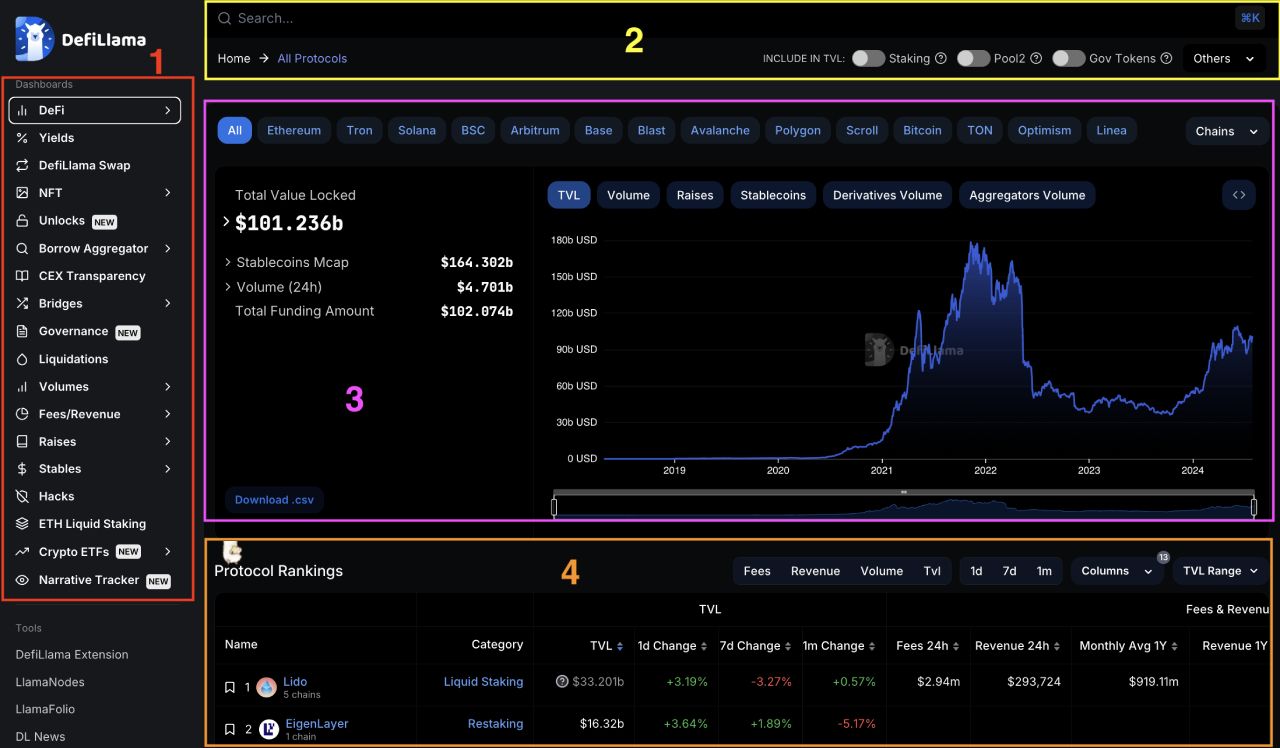Open the Chains dropdown

1227,131
